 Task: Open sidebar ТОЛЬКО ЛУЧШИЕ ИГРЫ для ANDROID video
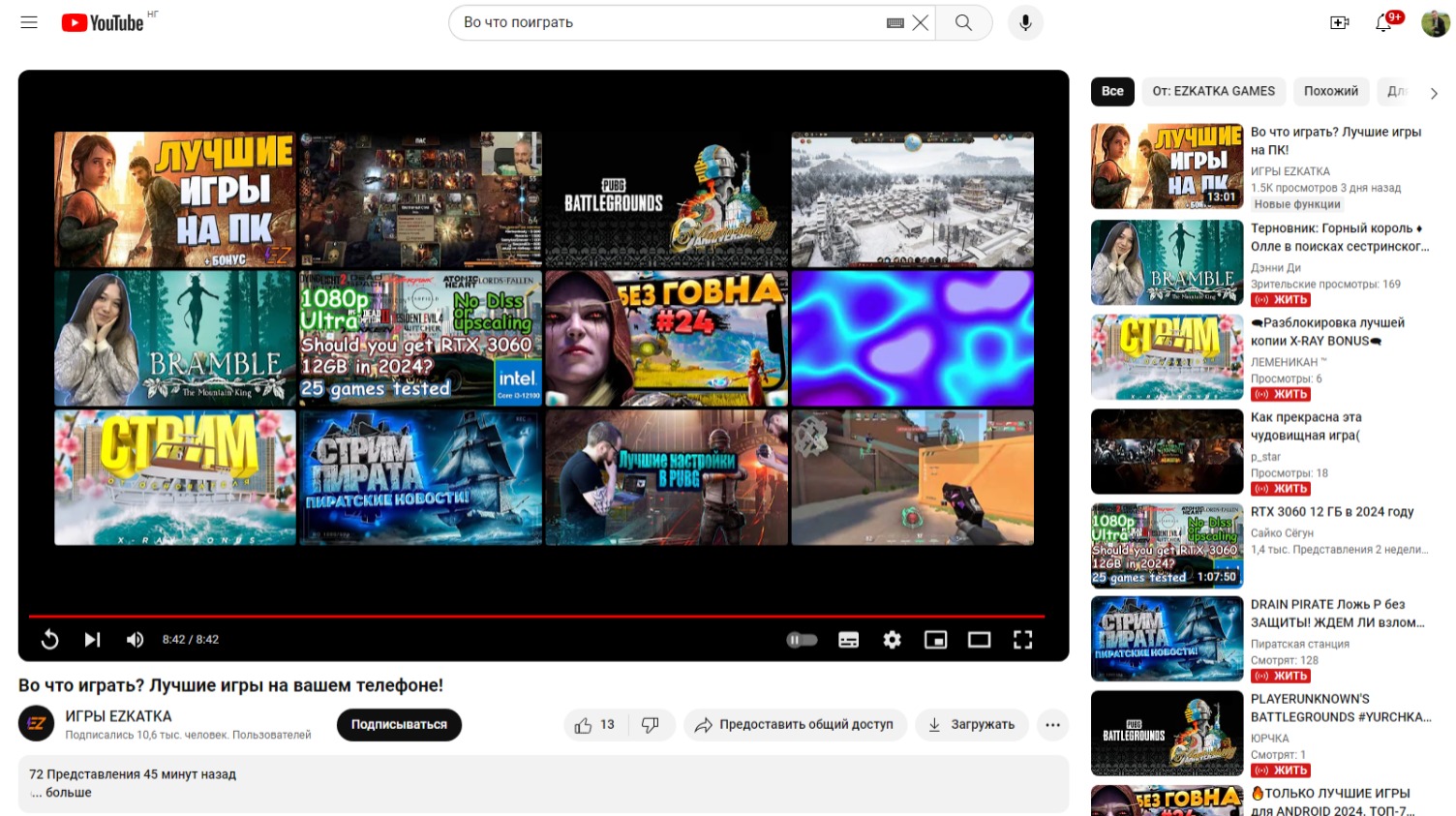click(x=1332, y=801)
